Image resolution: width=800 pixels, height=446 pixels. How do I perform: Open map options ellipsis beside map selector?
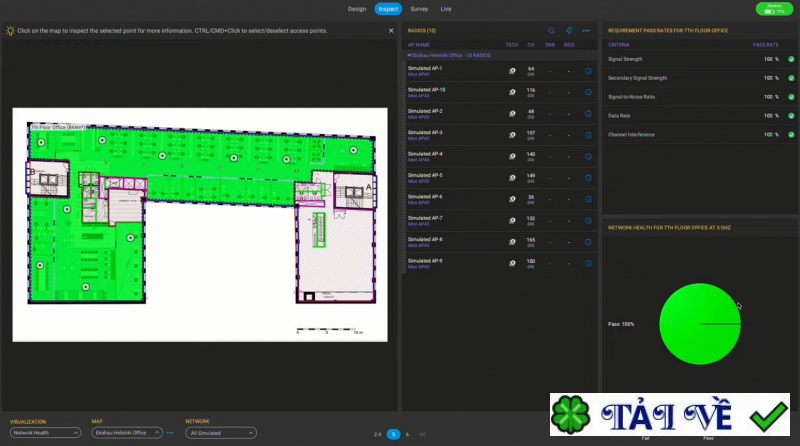point(170,433)
